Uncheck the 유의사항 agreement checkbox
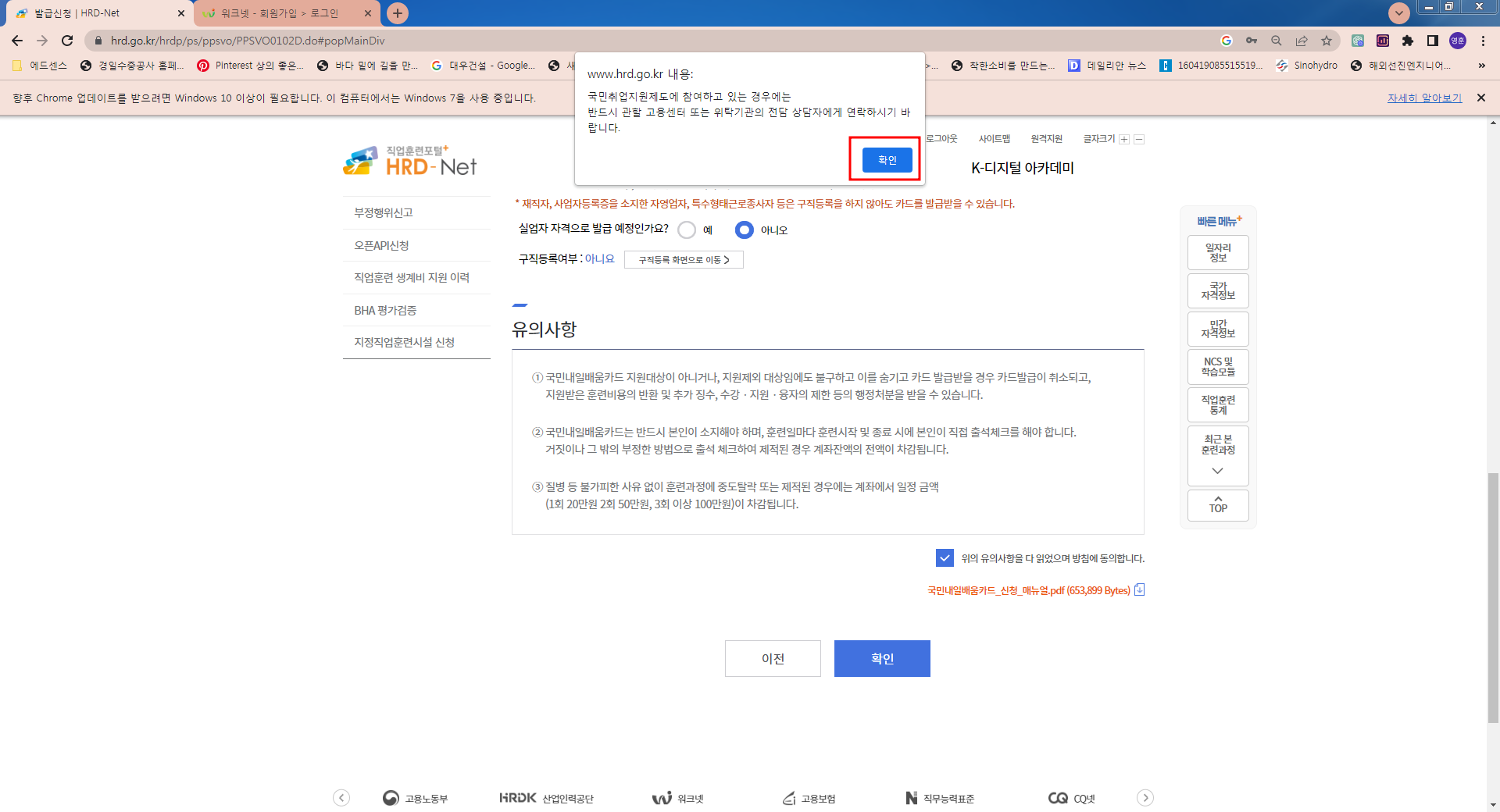1500x812 pixels. point(945,557)
